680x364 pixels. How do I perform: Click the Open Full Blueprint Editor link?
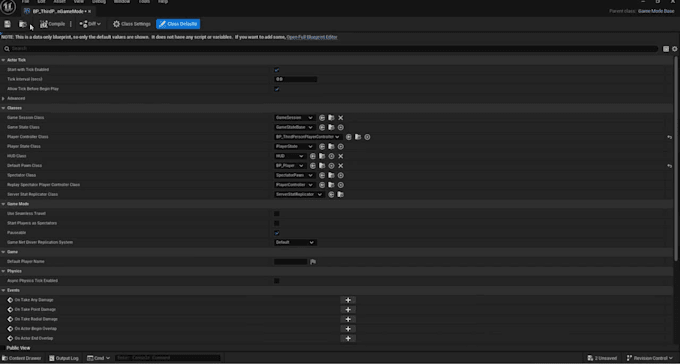click(x=312, y=37)
